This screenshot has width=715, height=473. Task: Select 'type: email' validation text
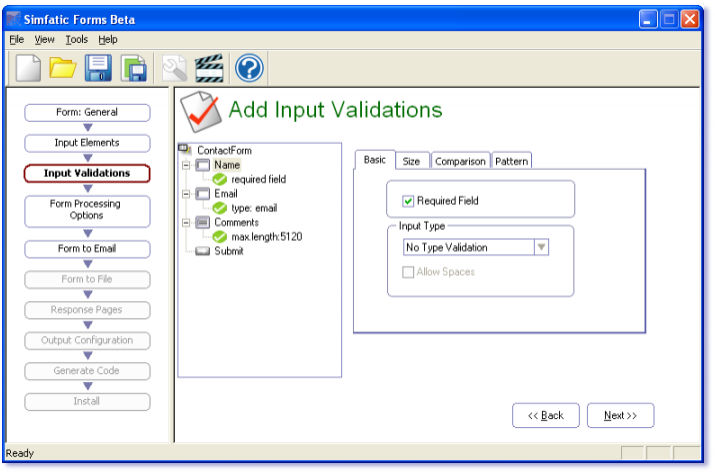click(x=254, y=208)
